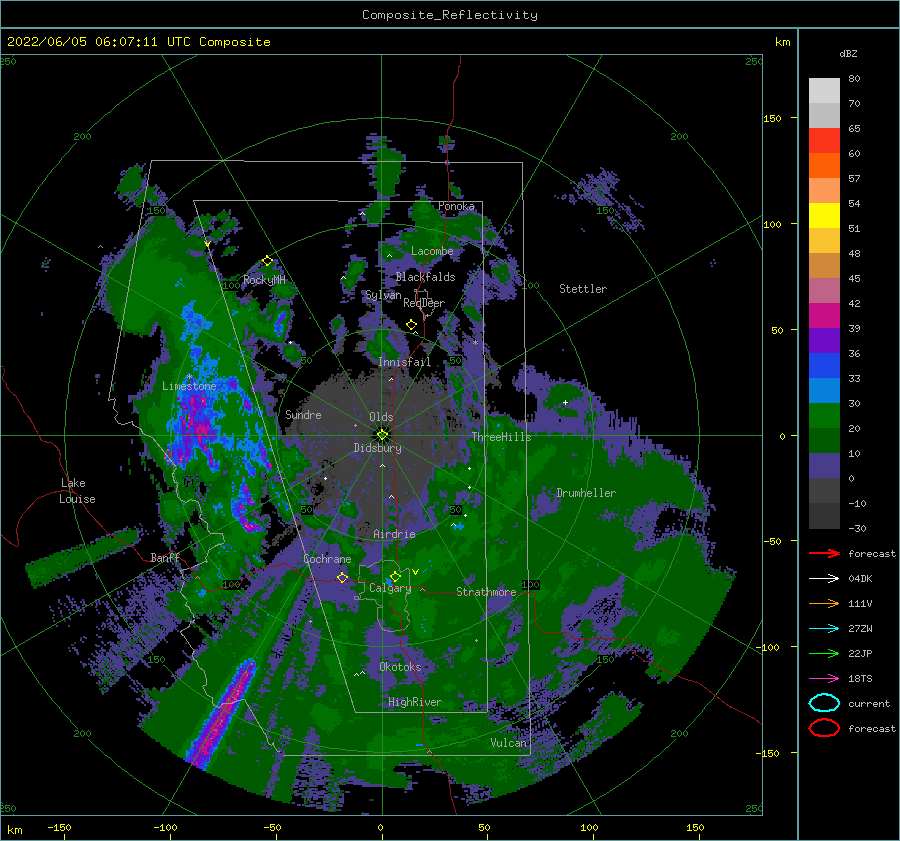This screenshot has width=900, height=841.
Task: Click the Limestone label on the map
Action: [189, 386]
